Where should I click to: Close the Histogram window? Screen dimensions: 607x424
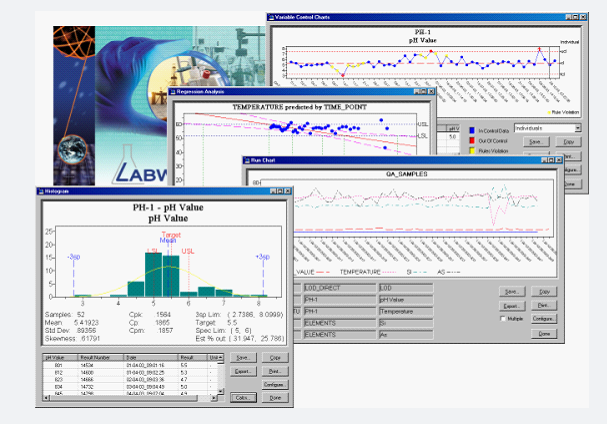click(x=288, y=191)
